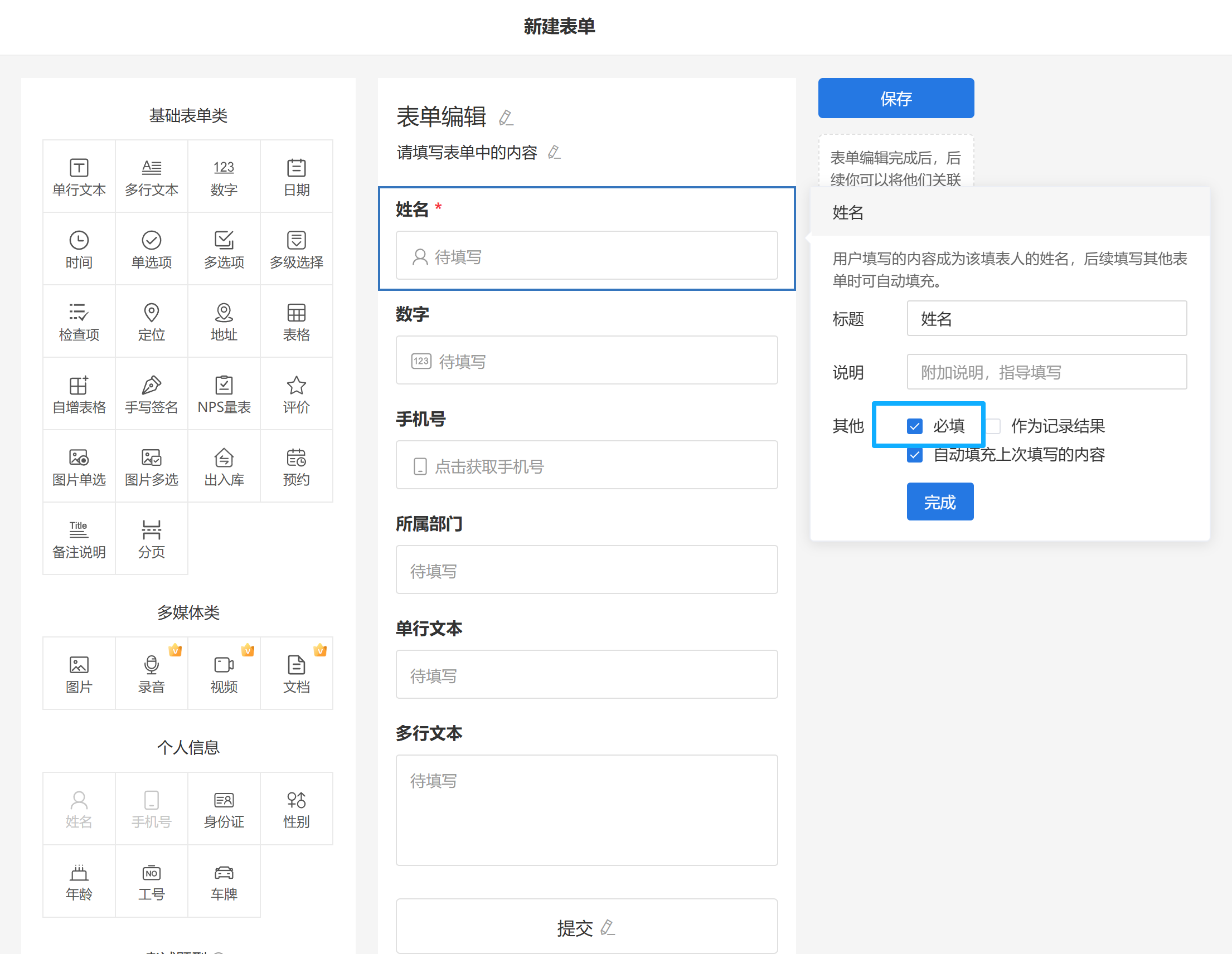Add the license plate field

coord(224,880)
